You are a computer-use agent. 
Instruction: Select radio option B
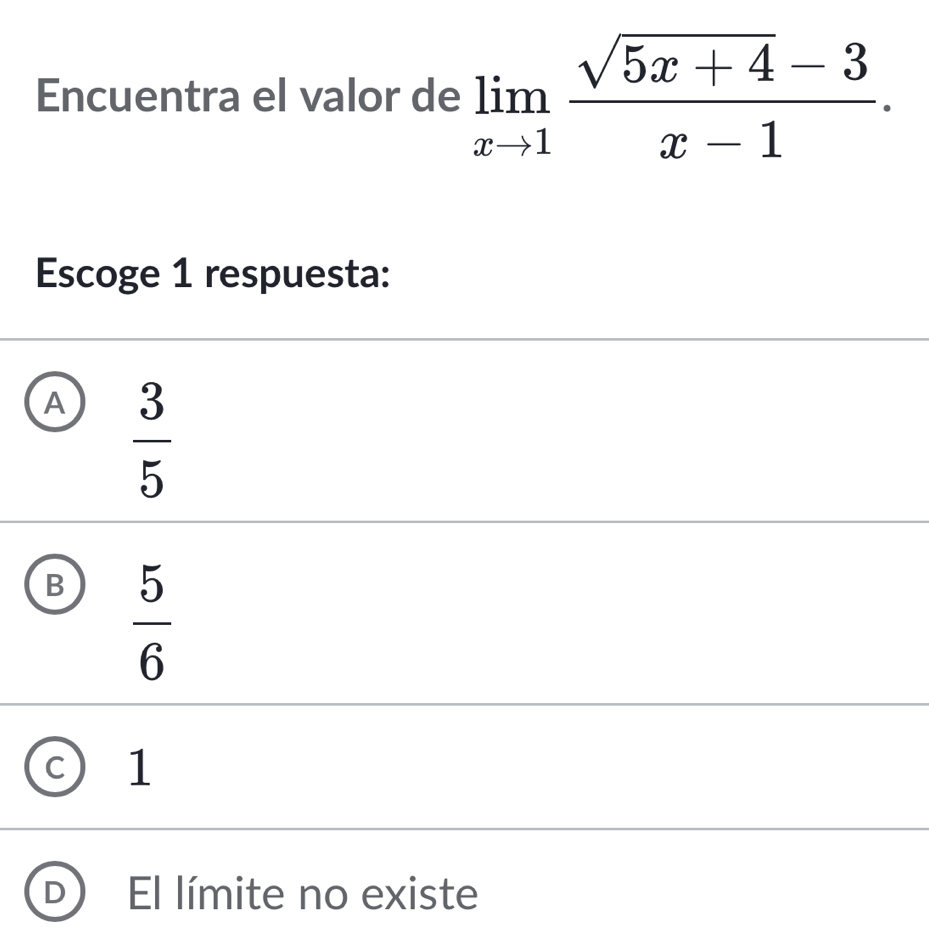pyautogui.click(x=56, y=587)
